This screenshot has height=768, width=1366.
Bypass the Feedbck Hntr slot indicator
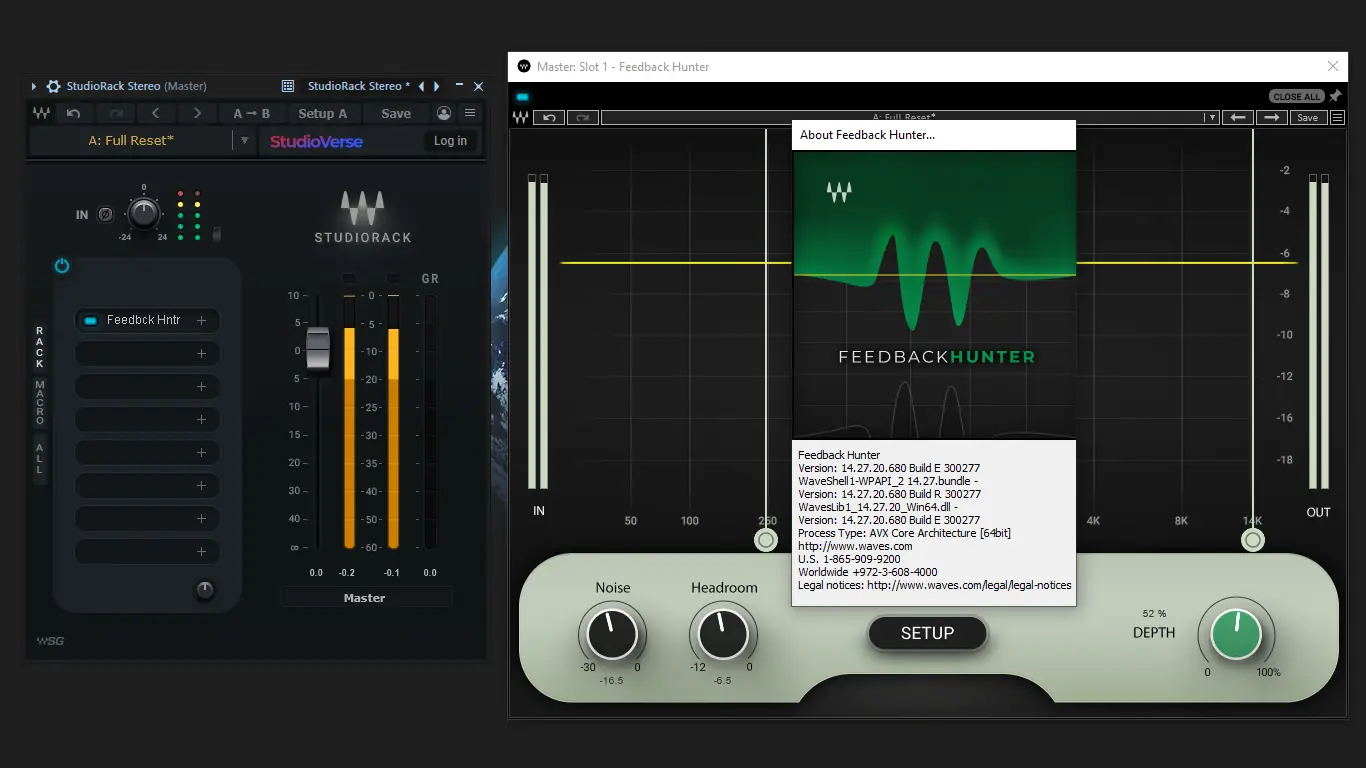[x=90, y=321]
